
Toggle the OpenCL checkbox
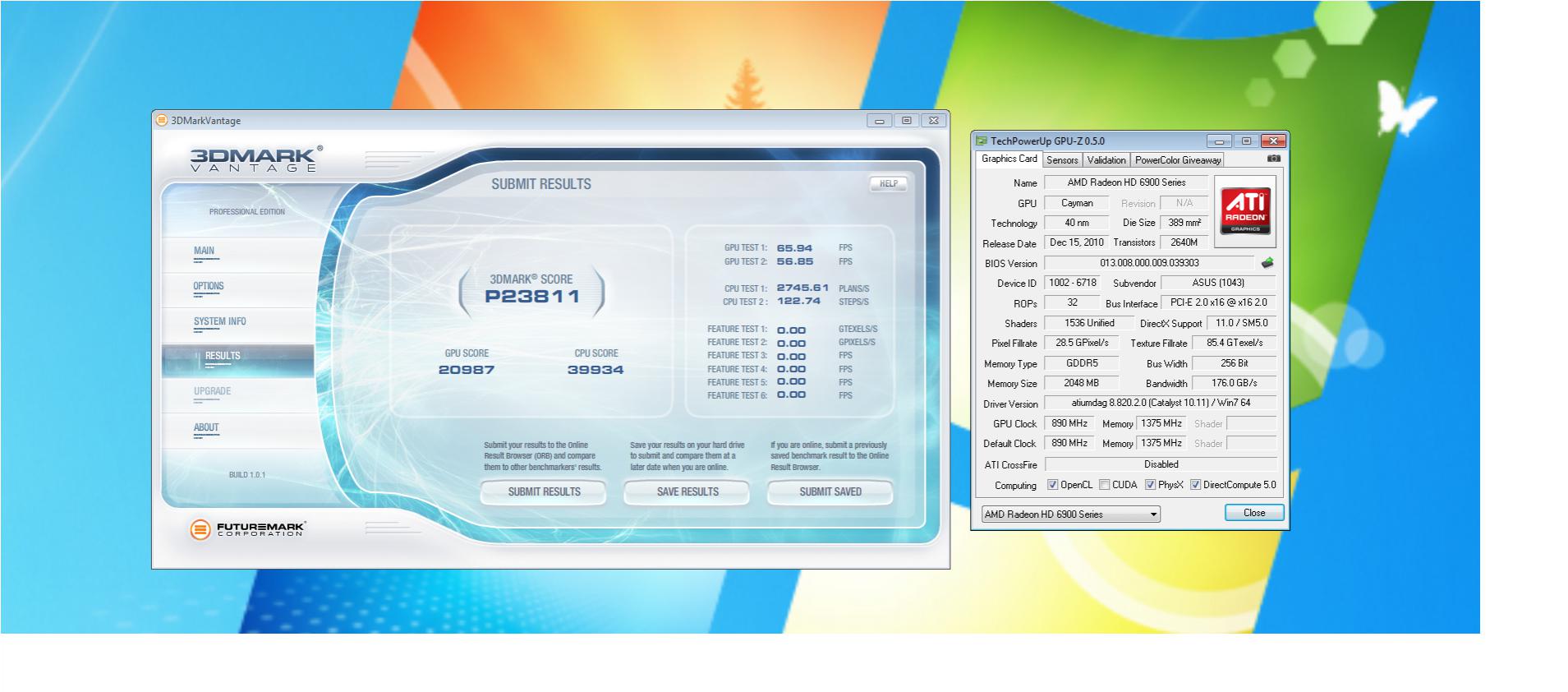click(1052, 485)
